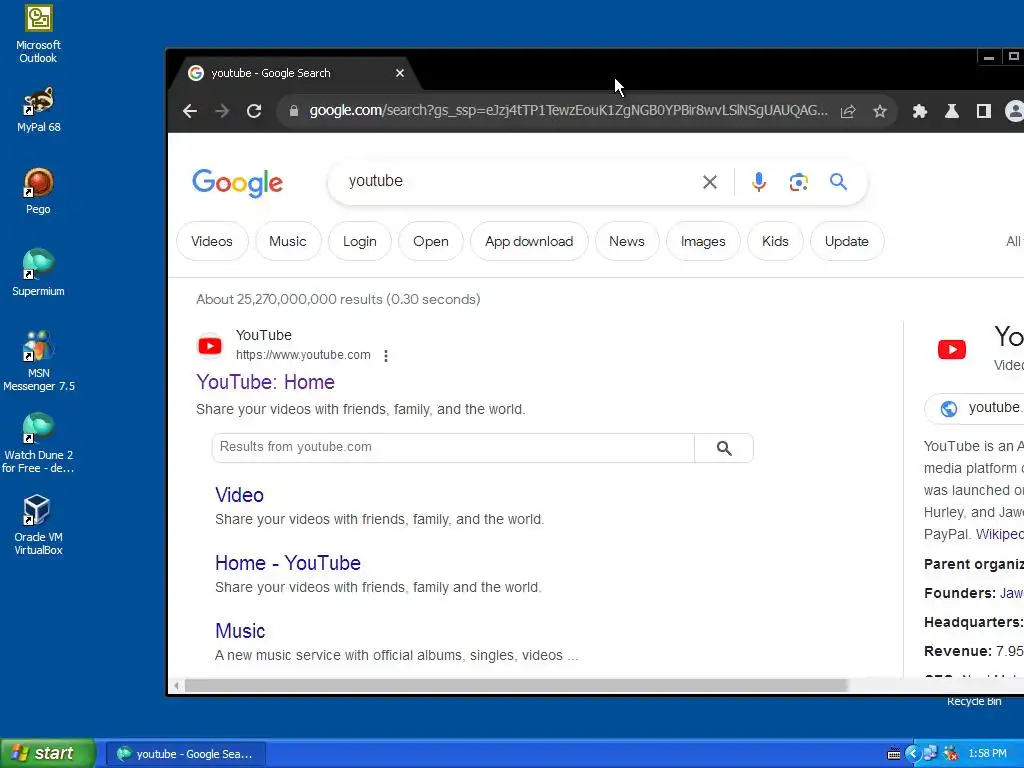Click the About 25,270,000,000 results text
The height and width of the screenshot is (768, 1024).
[x=338, y=299]
